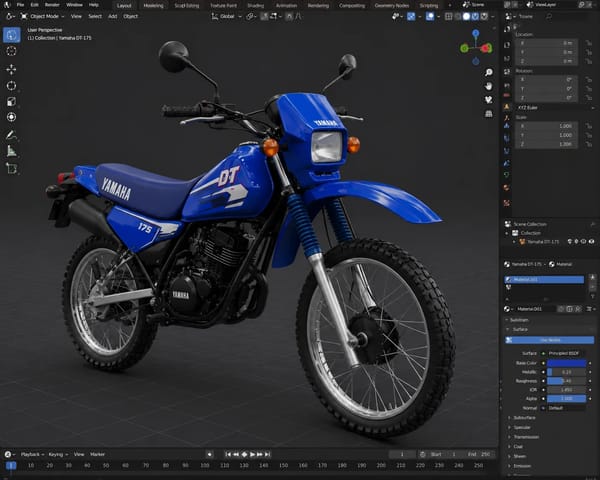The height and width of the screenshot is (480, 600).
Task: Select the Annotate pencil tool
Action: tap(11, 135)
